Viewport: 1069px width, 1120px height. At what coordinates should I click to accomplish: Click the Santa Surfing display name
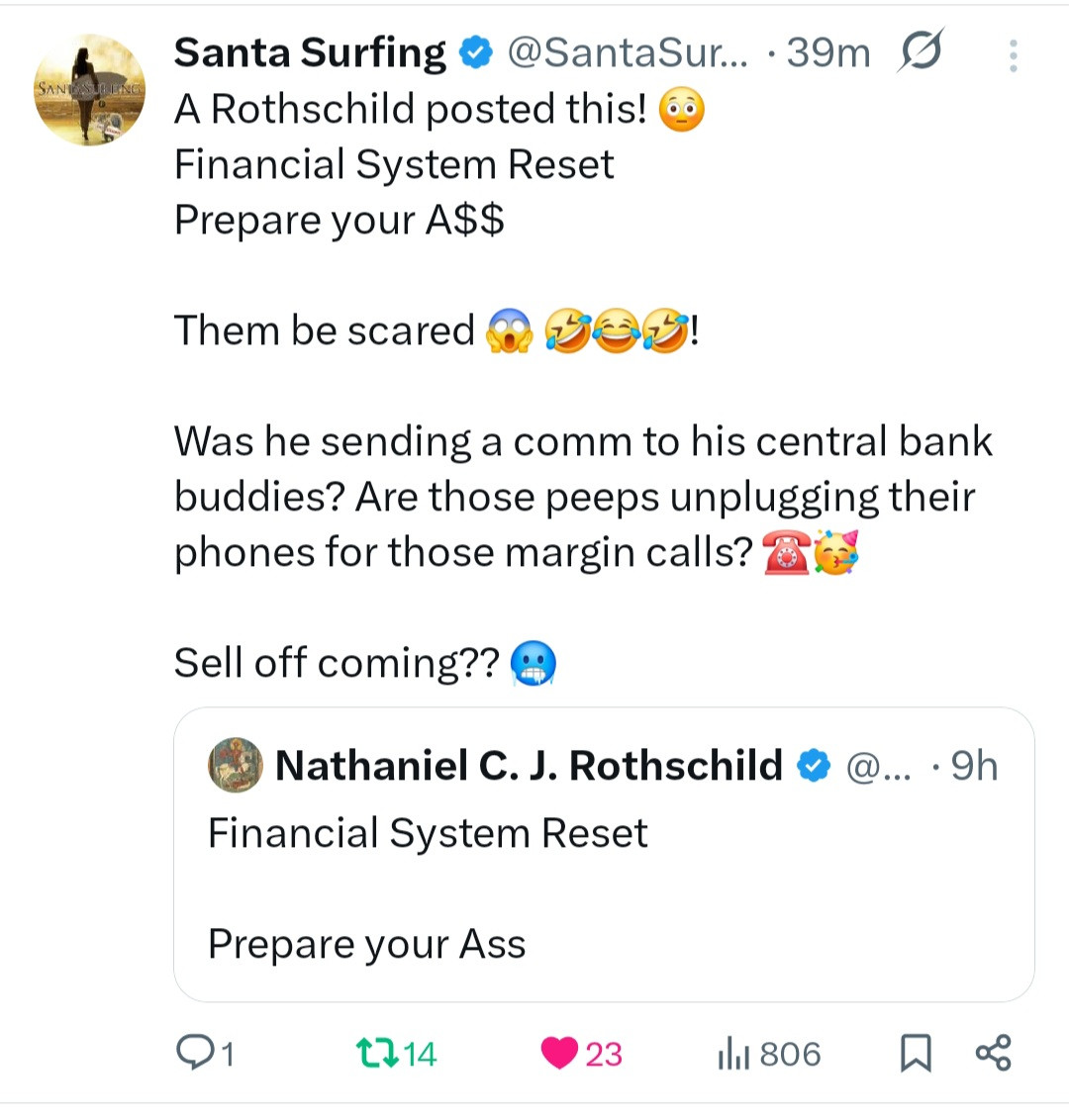point(310,53)
